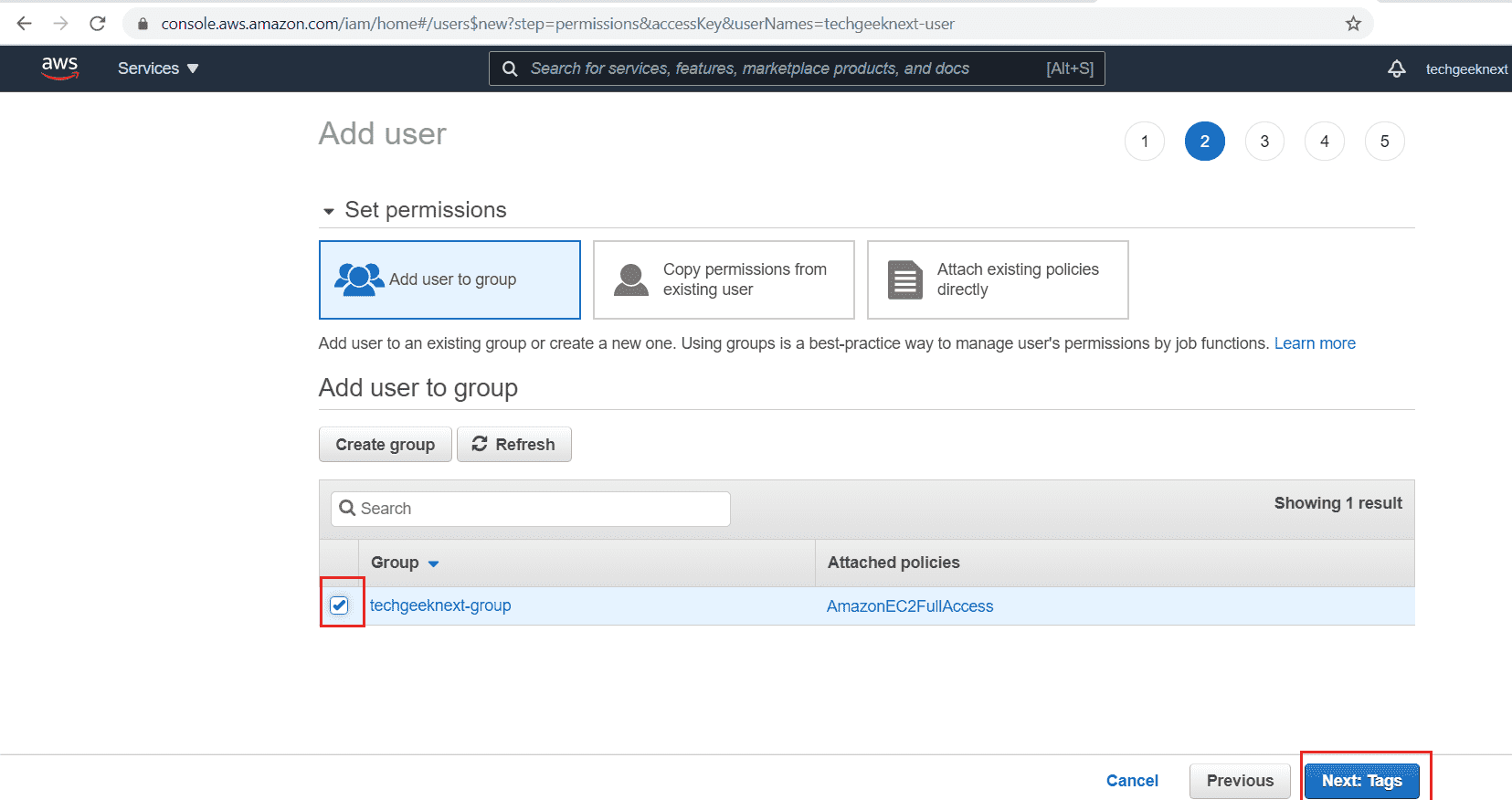Viewport: 1512px width, 800px height.
Task: Click the Showing 1 result text
Action: pyautogui.click(x=1338, y=503)
